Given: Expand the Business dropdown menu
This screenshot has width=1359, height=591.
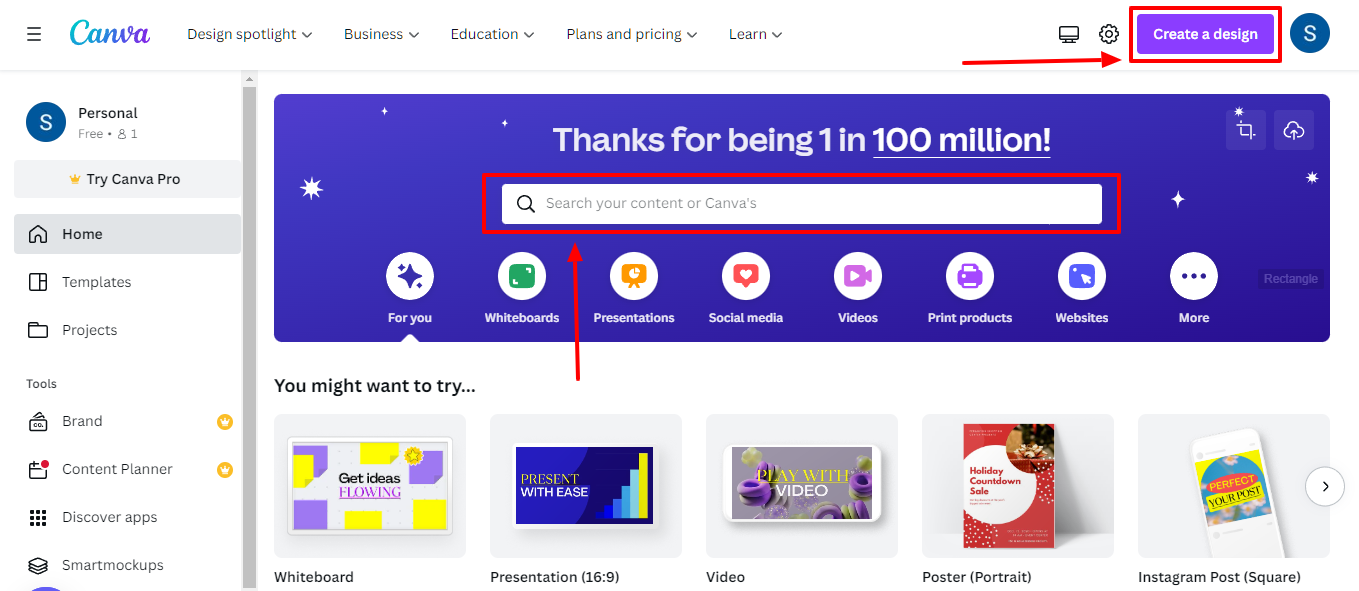Looking at the screenshot, I should pyautogui.click(x=381, y=34).
